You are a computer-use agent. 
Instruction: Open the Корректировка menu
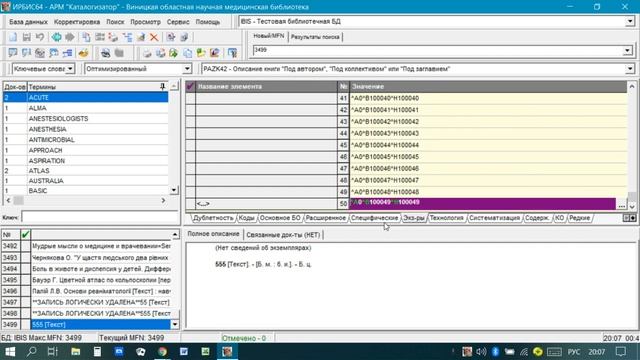tap(77, 22)
